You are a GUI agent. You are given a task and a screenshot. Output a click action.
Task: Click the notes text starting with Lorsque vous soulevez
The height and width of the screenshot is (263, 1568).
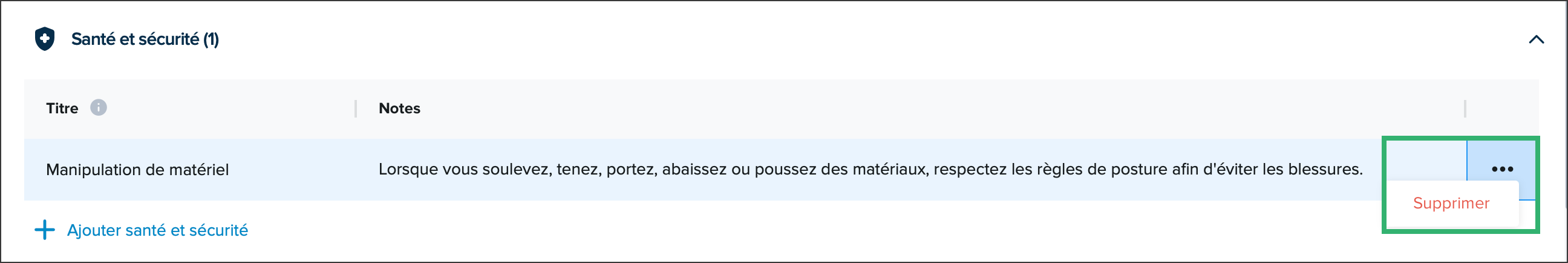(x=871, y=169)
